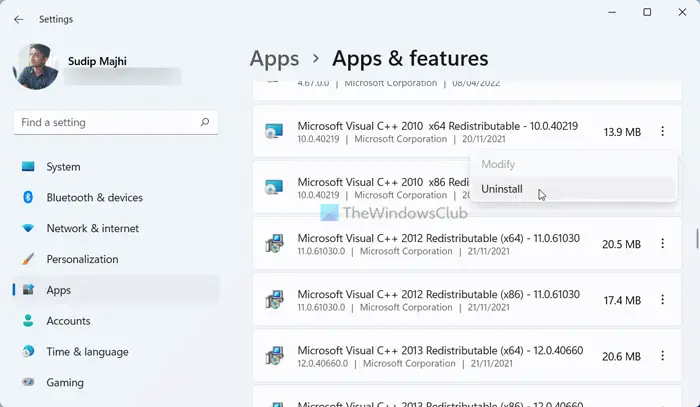Click the vertical scrollbar thumb
The height and width of the screenshot is (407, 700).
coord(697,239)
